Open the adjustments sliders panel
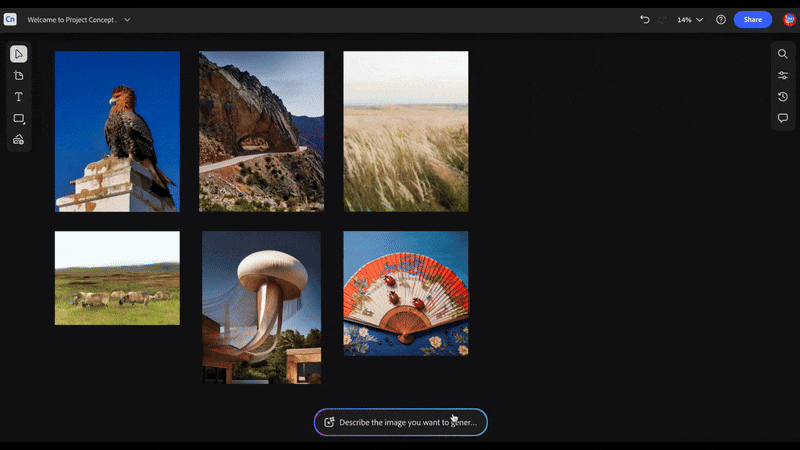 [x=783, y=76]
